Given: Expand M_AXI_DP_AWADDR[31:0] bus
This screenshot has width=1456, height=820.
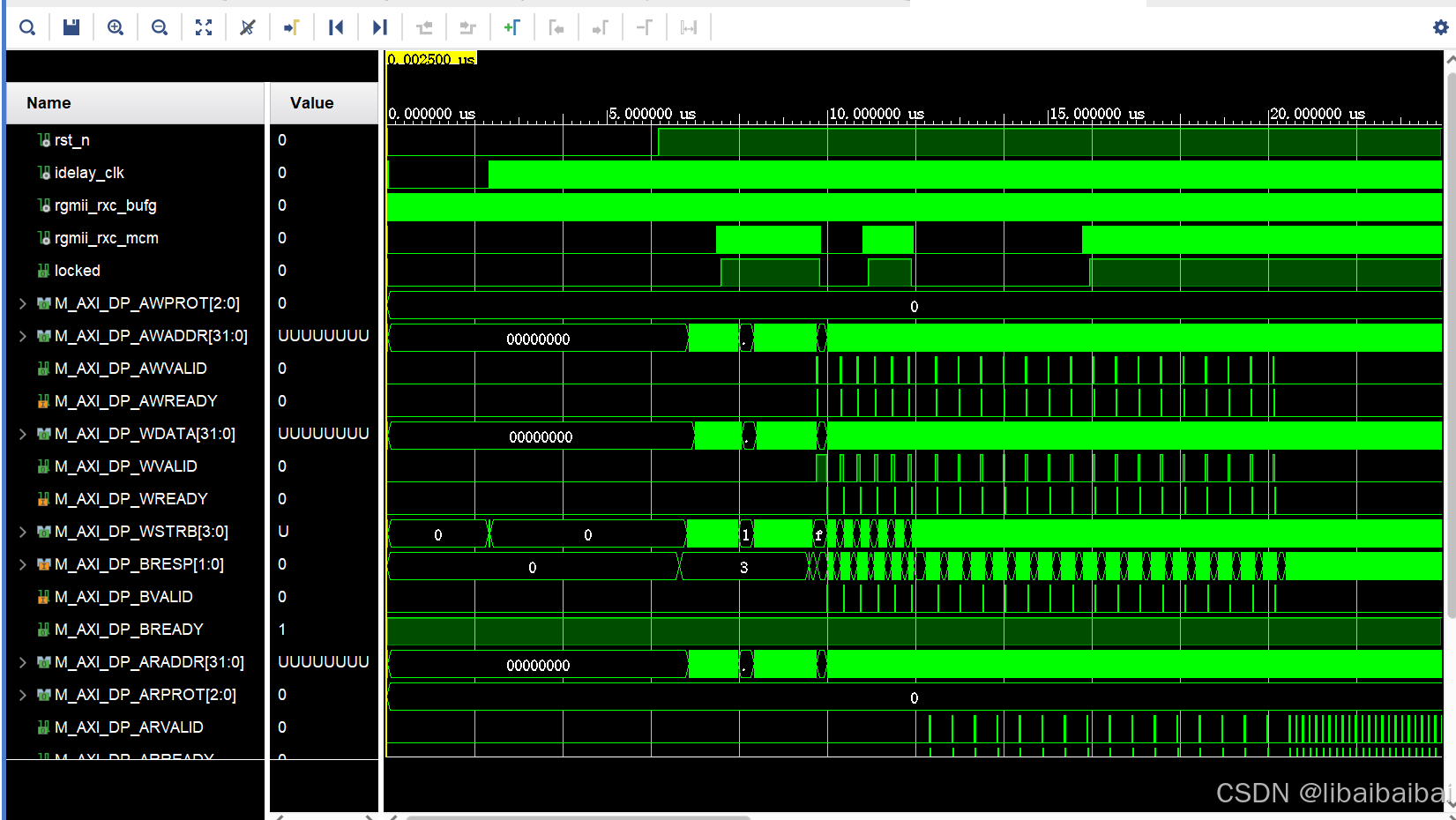Looking at the screenshot, I should pyautogui.click(x=23, y=336).
